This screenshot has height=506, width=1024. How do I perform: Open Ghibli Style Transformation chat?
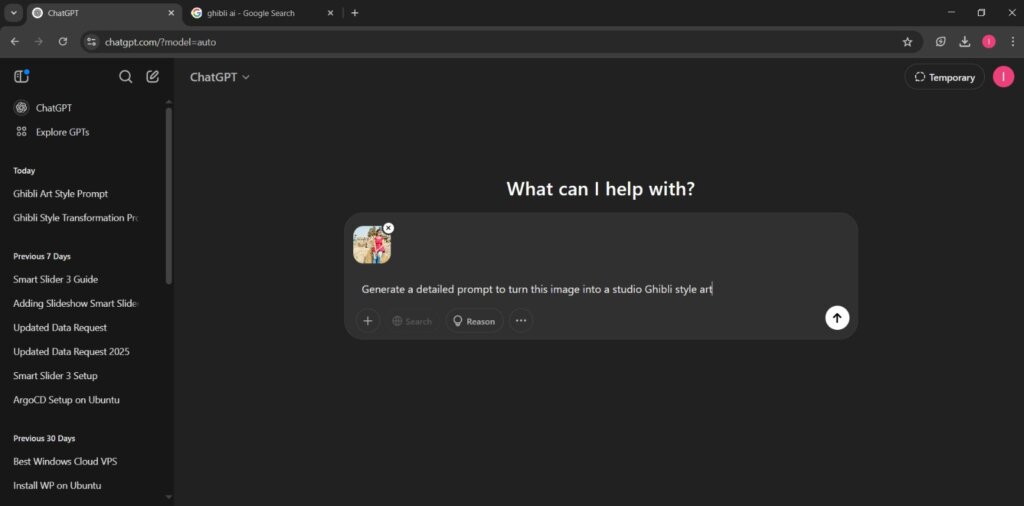pyautogui.click(x=76, y=218)
